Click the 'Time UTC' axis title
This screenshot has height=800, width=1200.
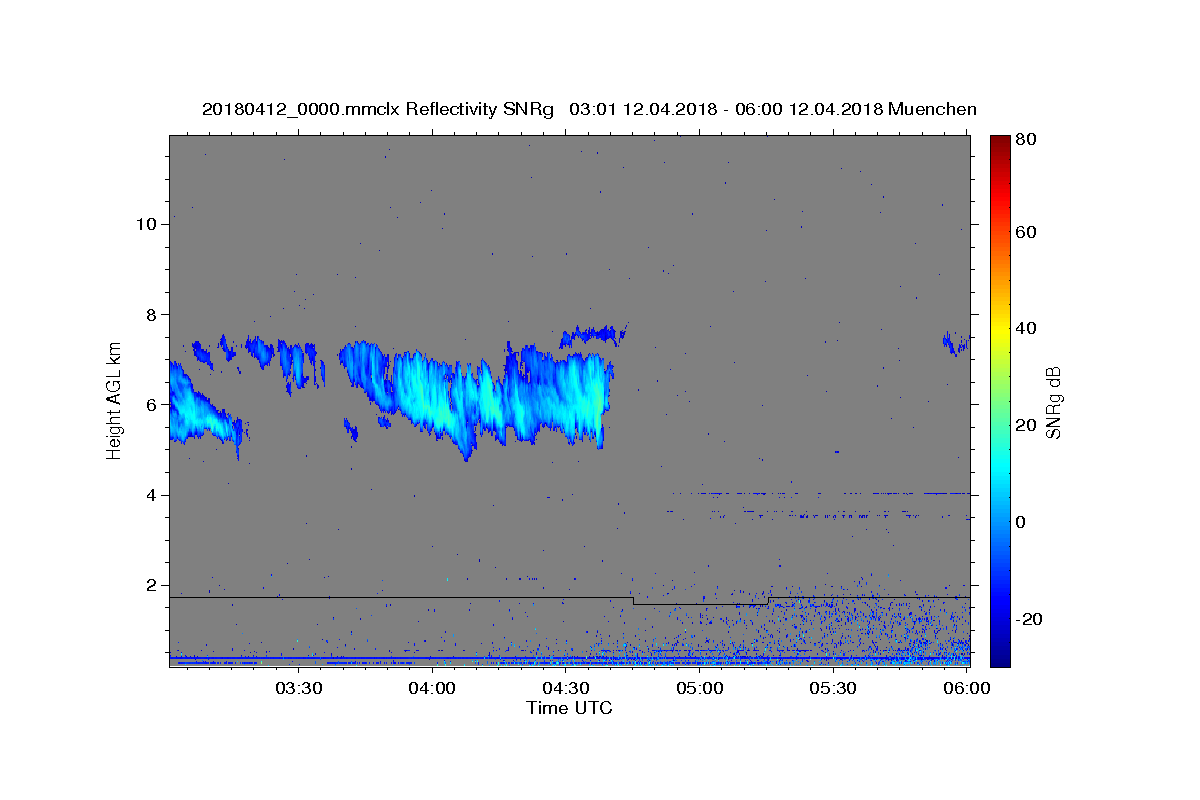tap(569, 708)
